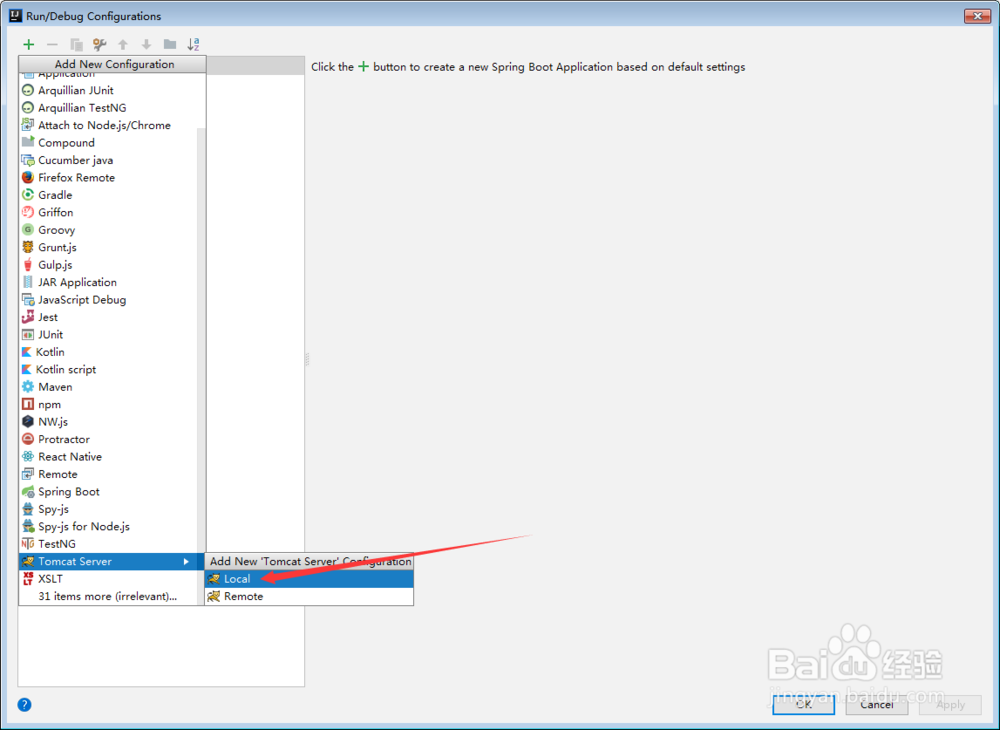Click the Cancel button
The width and height of the screenshot is (1000, 730).
(x=877, y=704)
